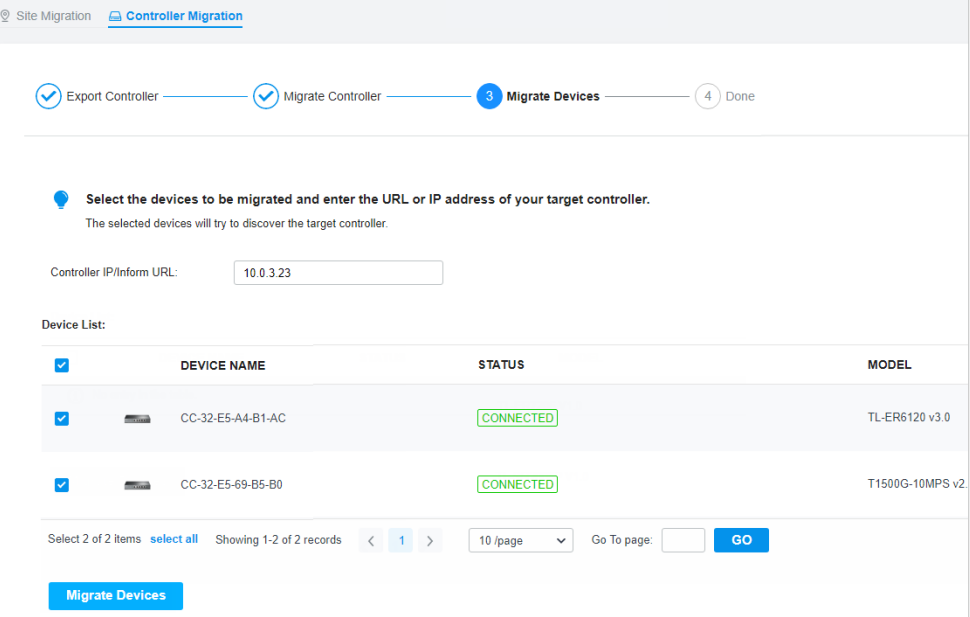Click the CONNECTED status badge for CC-32-E5-A4-B1-AC
Screen dimensions: 970x617
(517, 418)
